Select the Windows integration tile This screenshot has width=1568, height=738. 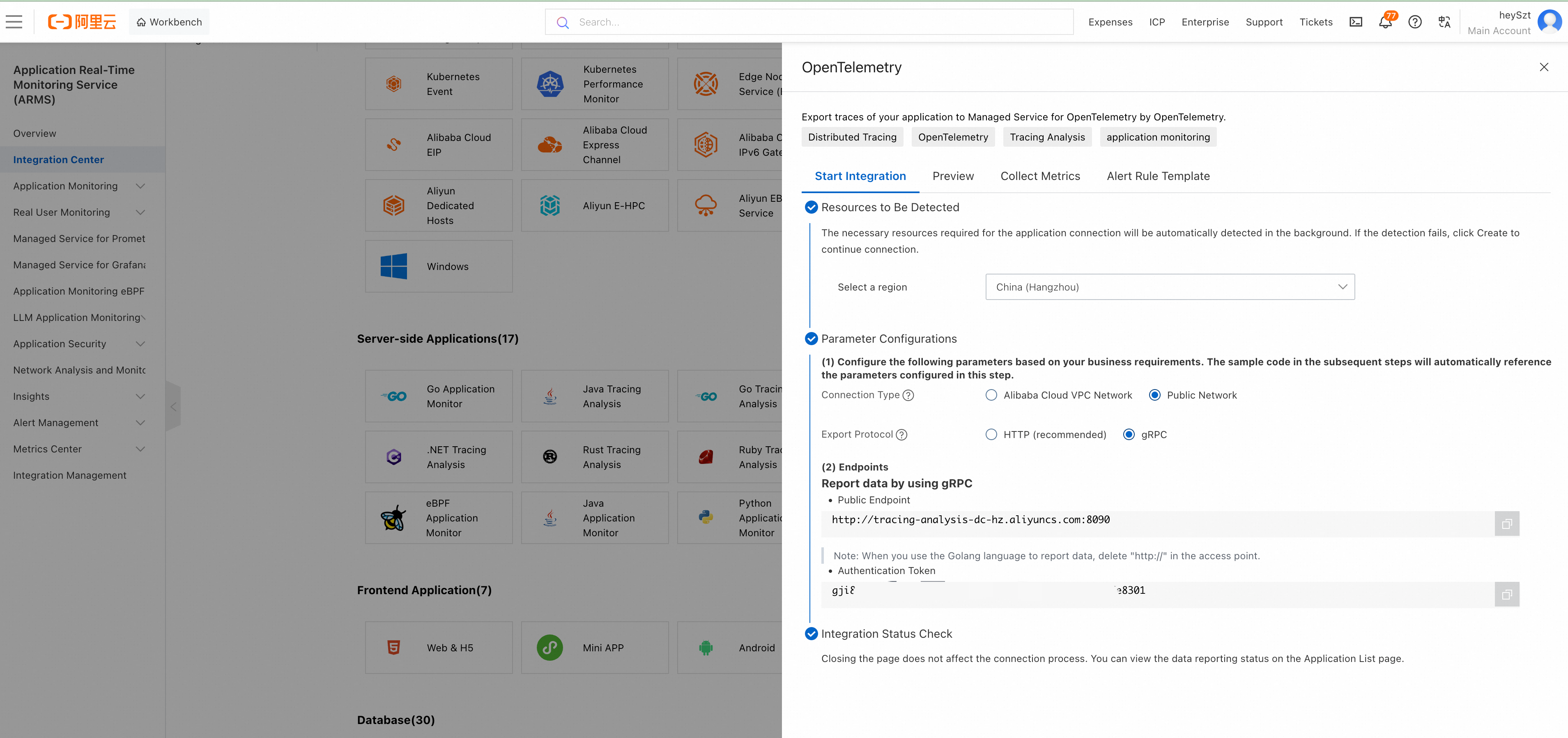click(x=439, y=266)
